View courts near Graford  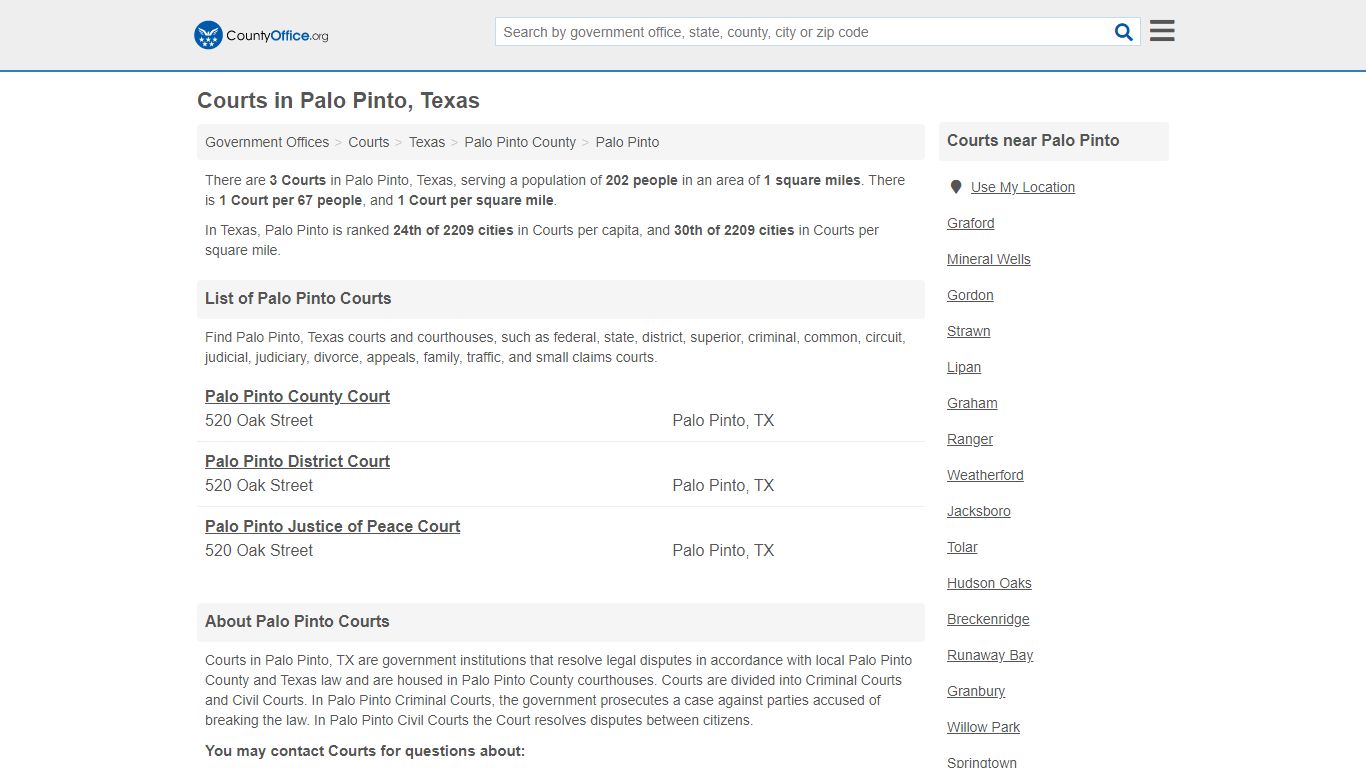(x=971, y=223)
